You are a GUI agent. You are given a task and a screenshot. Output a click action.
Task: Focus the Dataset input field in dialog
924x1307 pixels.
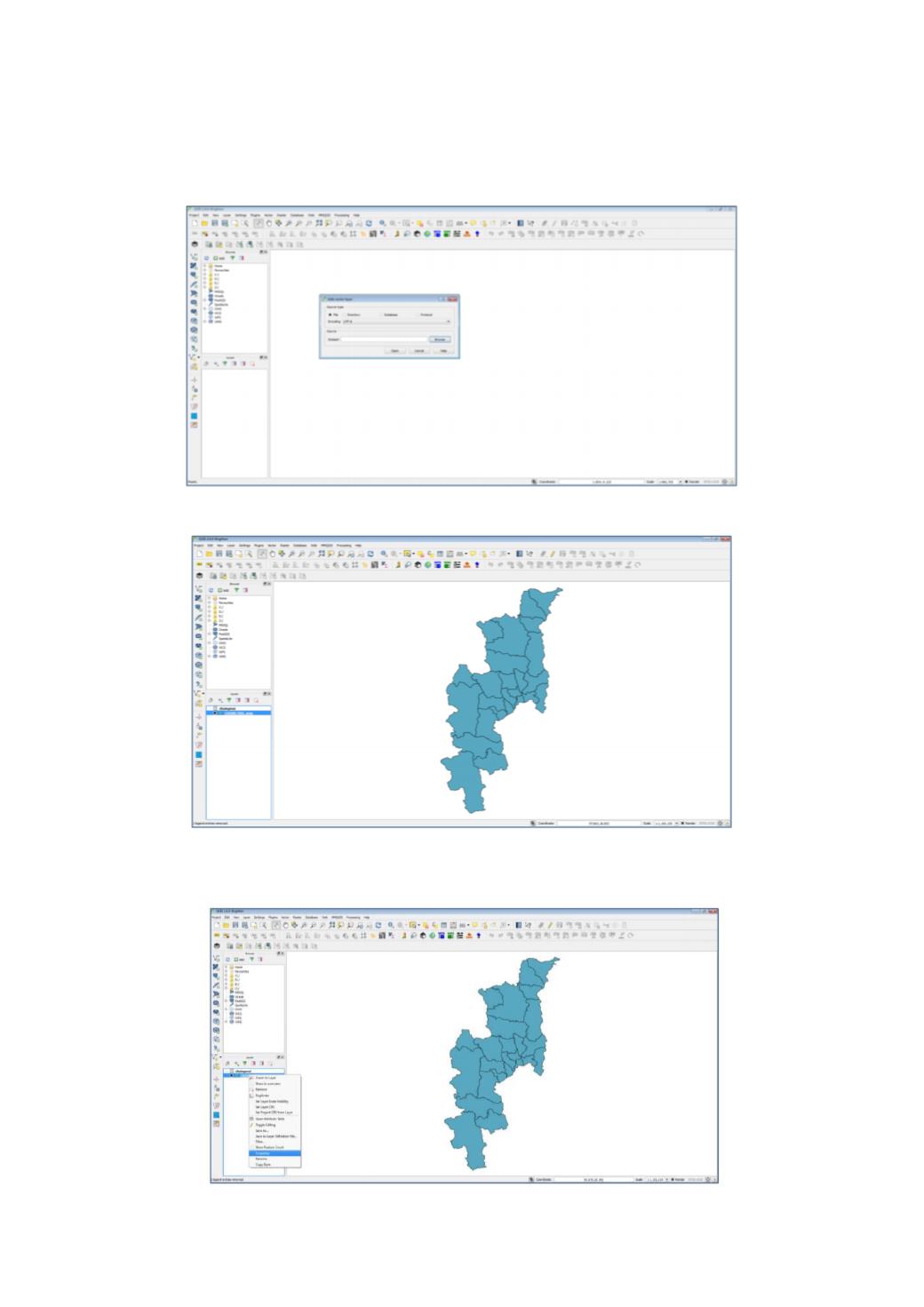point(384,339)
